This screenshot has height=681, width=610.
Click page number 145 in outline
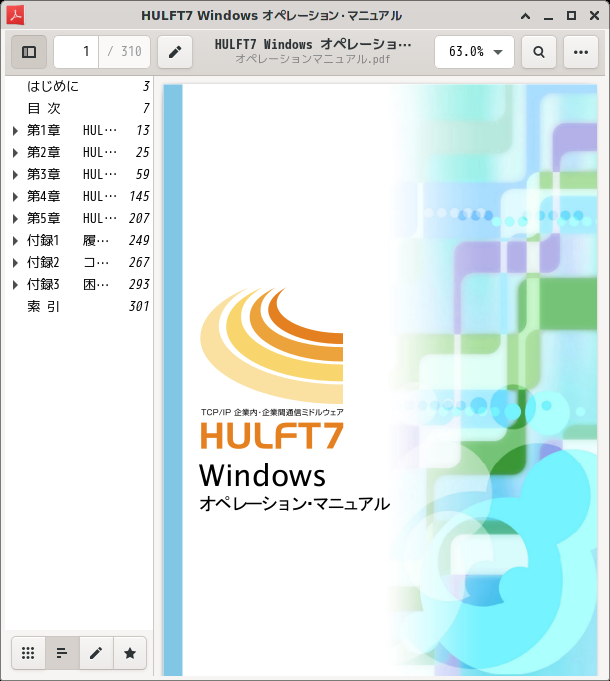tap(139, 196)
